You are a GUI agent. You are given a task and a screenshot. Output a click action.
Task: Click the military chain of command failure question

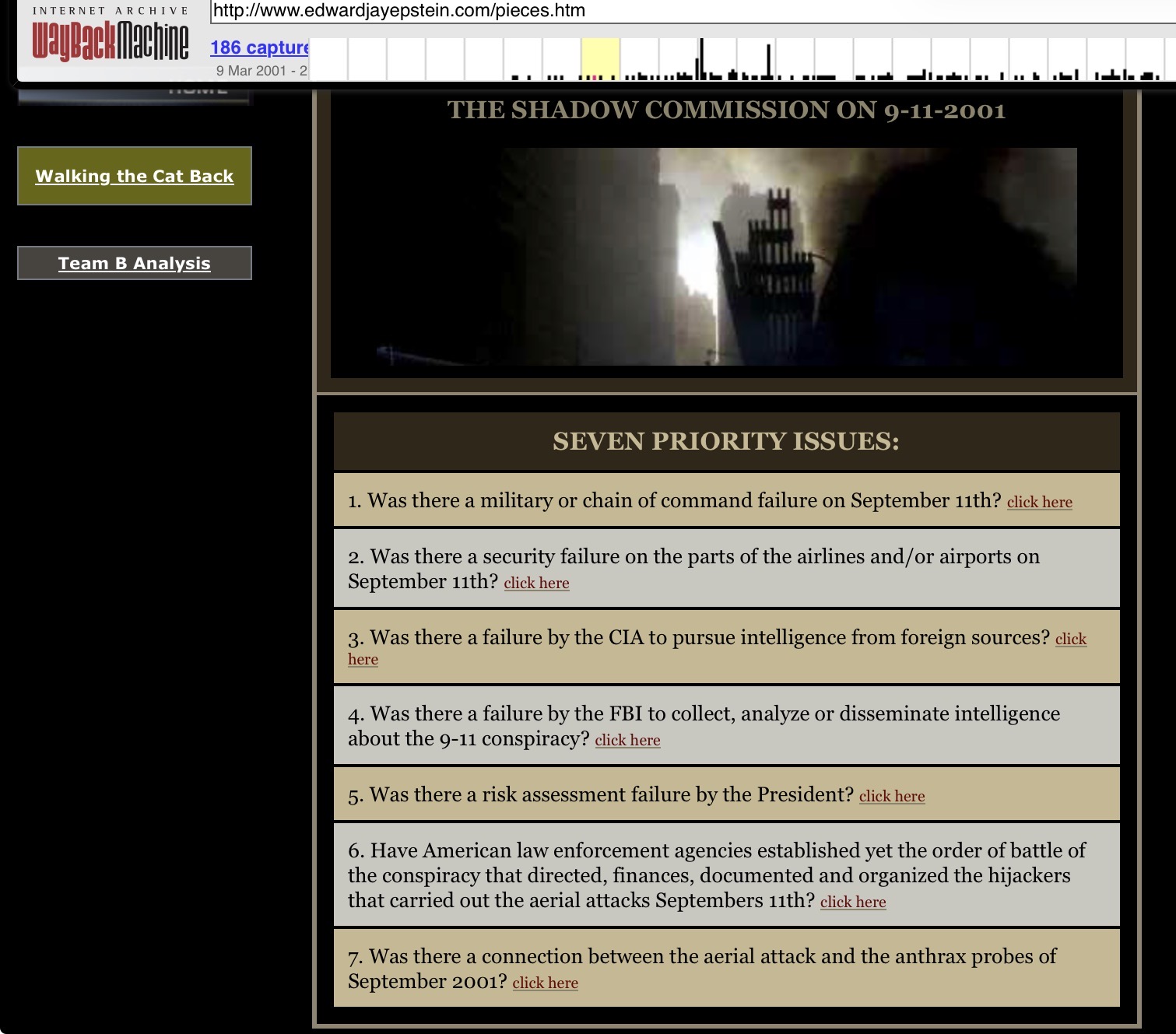tap(674, 500)
